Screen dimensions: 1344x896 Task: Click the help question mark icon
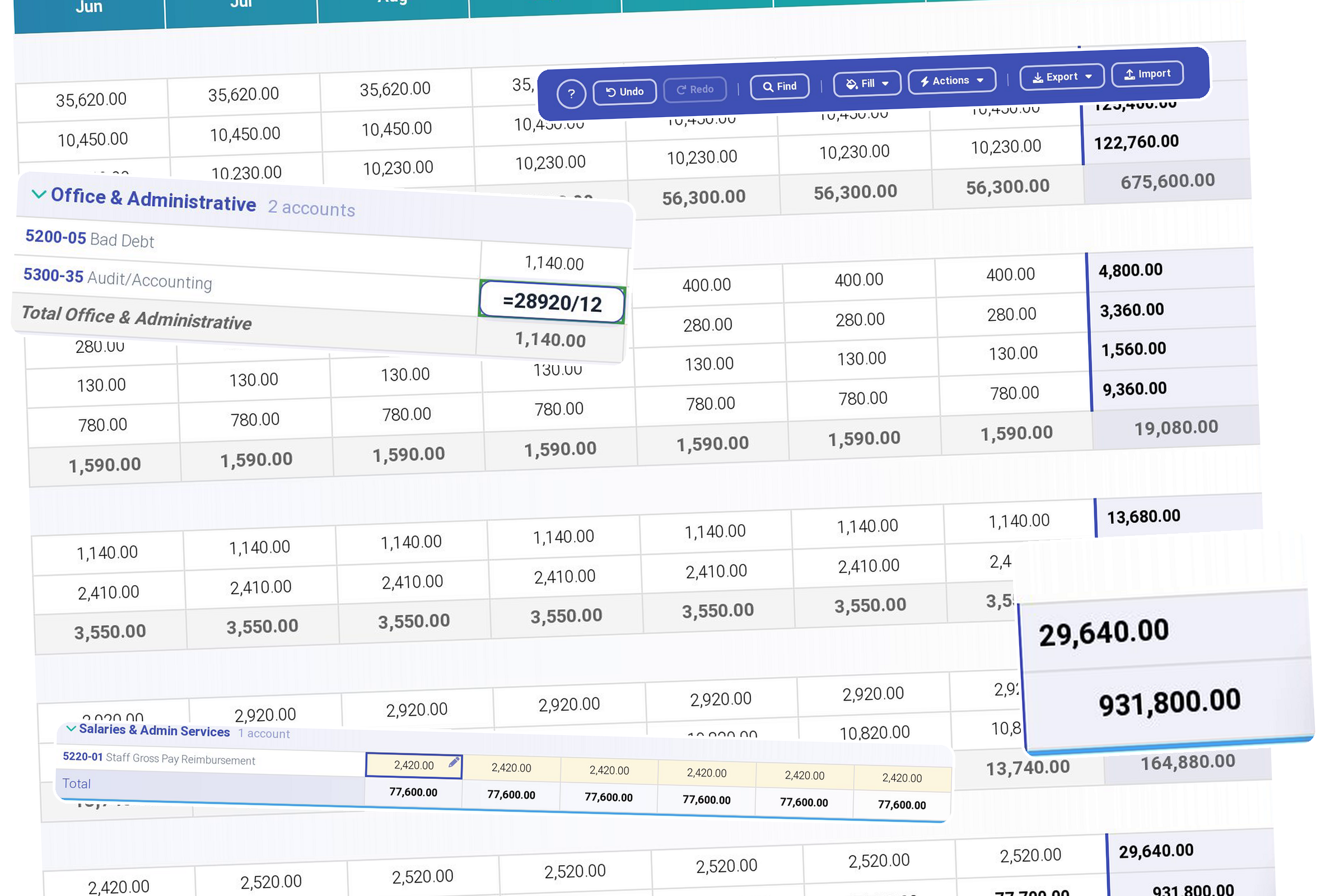coord(571,94)
